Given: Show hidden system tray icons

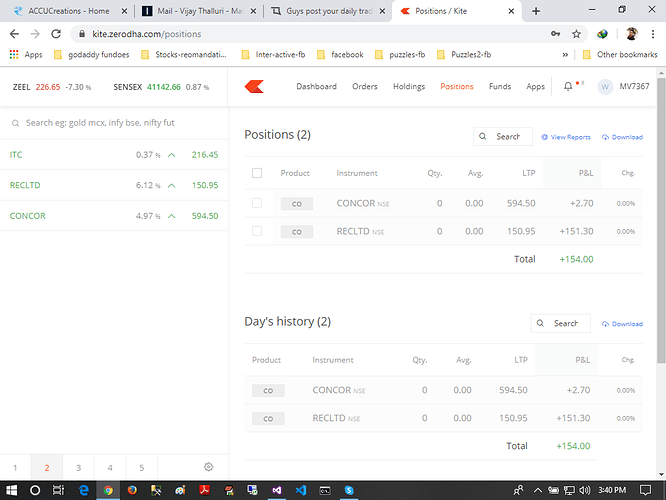Looking at the screenshot, I should pos(538,490).
